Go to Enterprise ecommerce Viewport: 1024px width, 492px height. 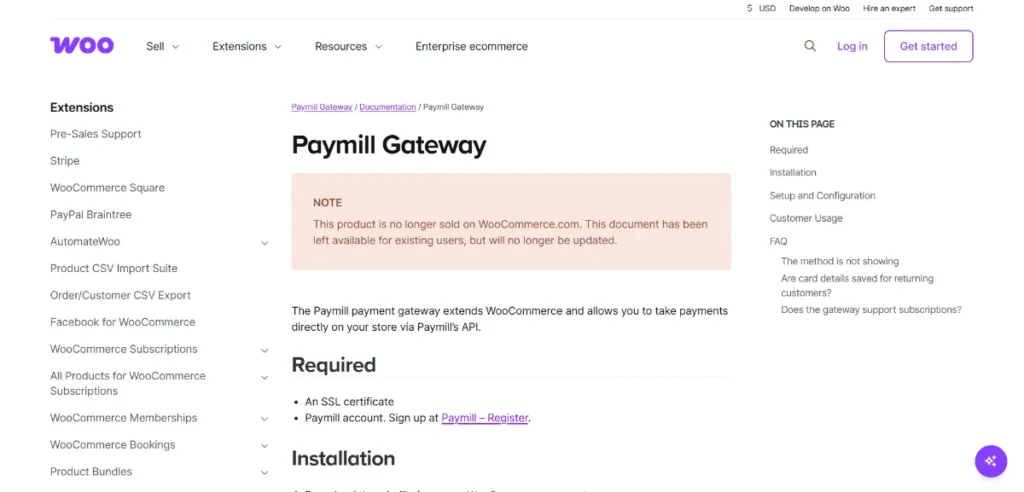471,46
